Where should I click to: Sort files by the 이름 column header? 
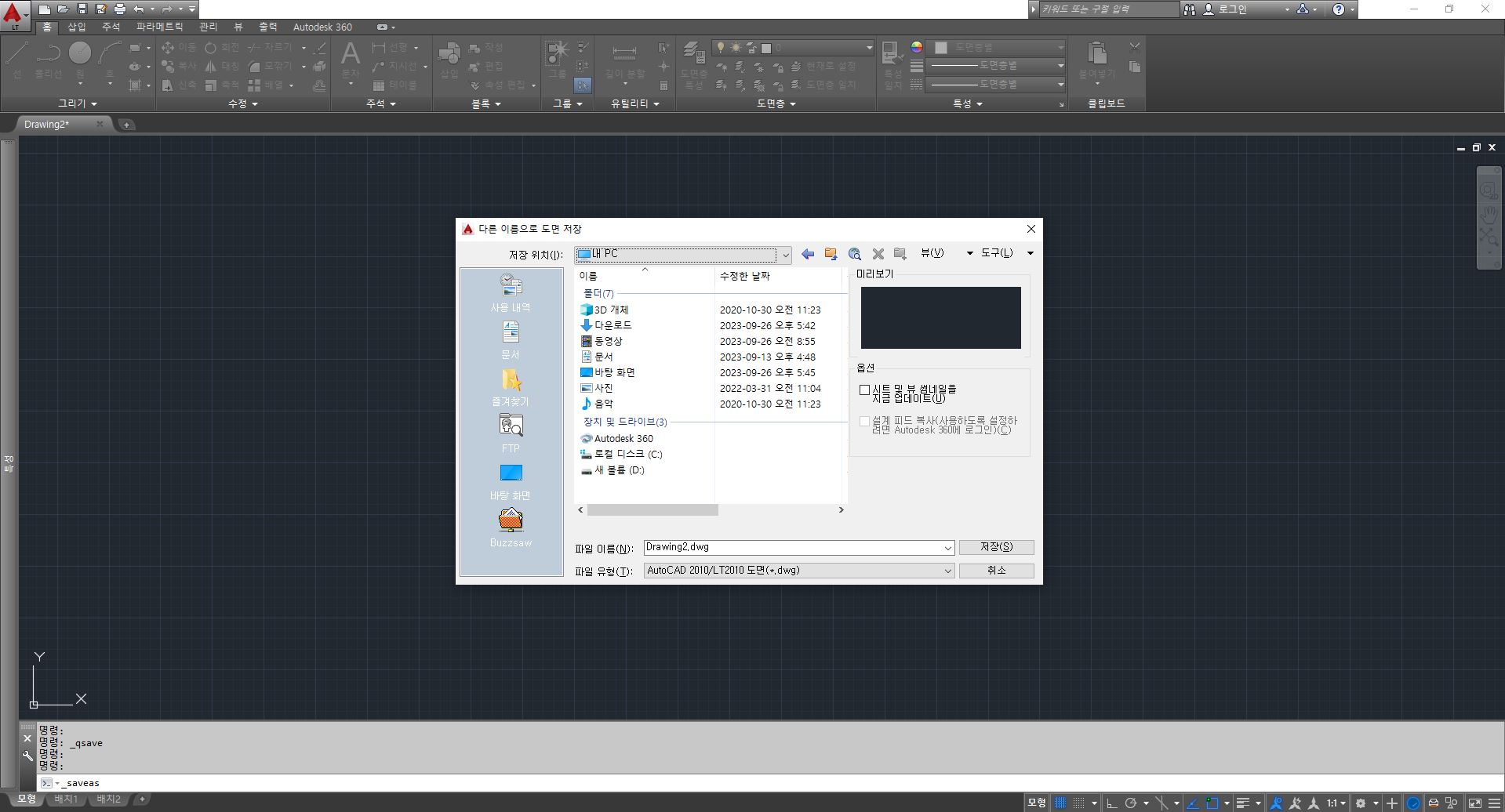(x=644, y=276)
